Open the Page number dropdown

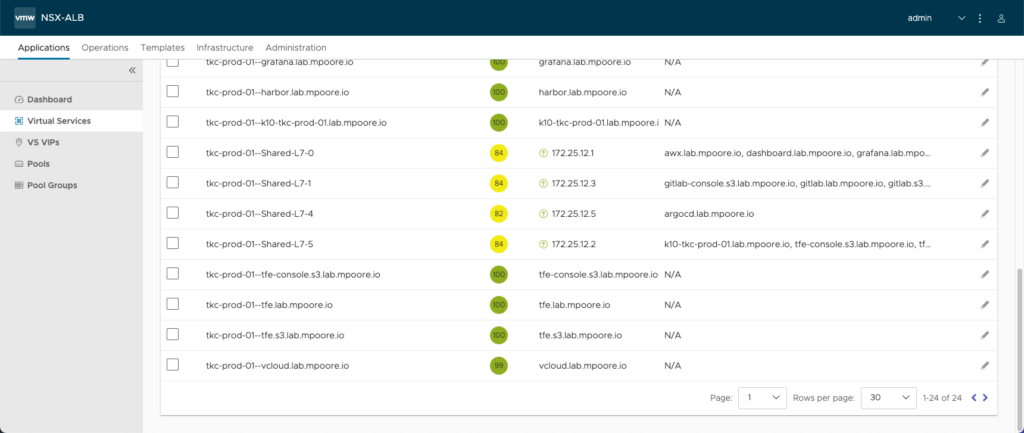[762, 397]
